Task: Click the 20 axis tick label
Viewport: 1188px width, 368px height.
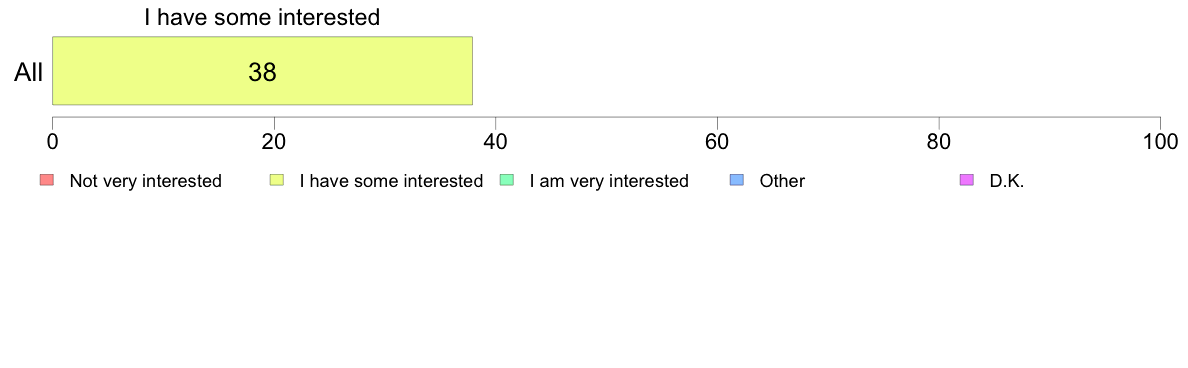Action: [x=274, y=142]
